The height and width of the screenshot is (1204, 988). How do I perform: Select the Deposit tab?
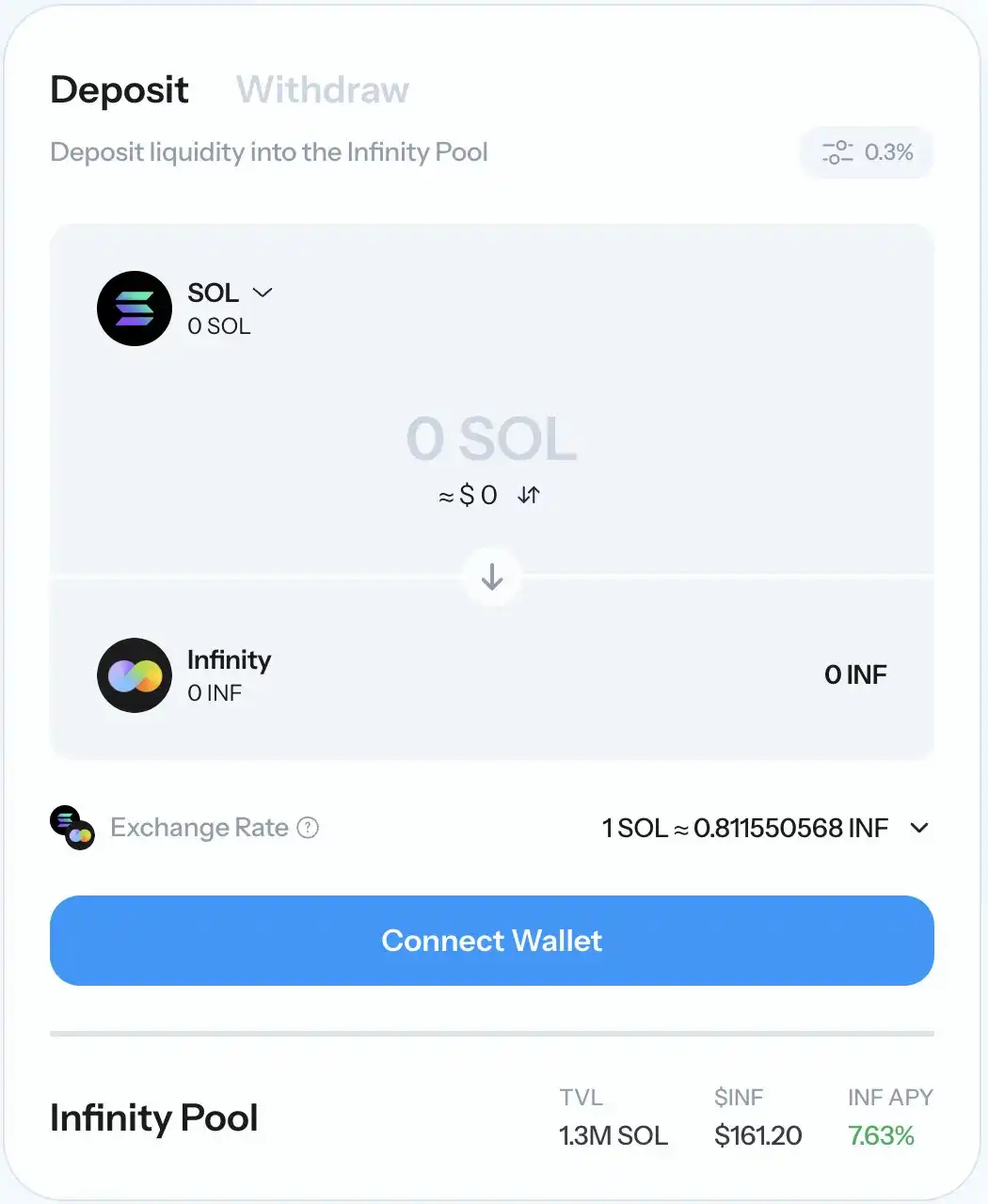[120, 90]
